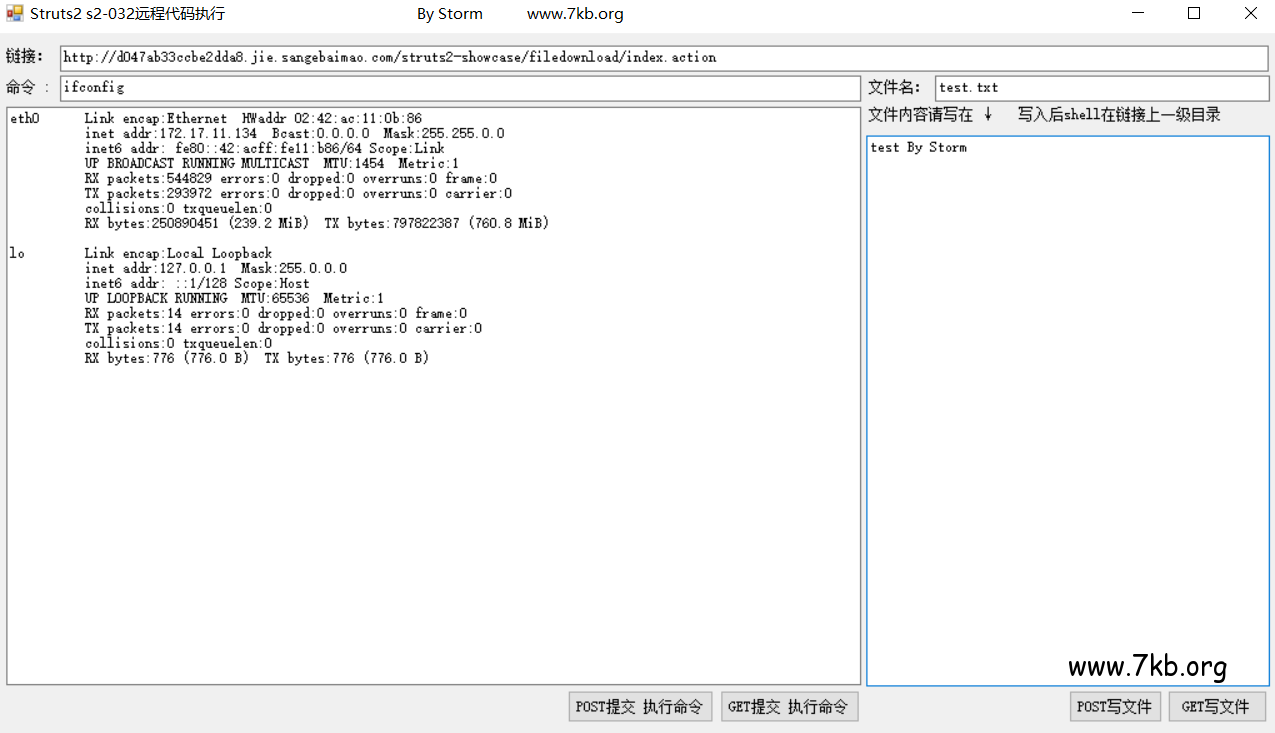
Task: Click the file content box with test By Storm
Action: [x=1067, y=400]
